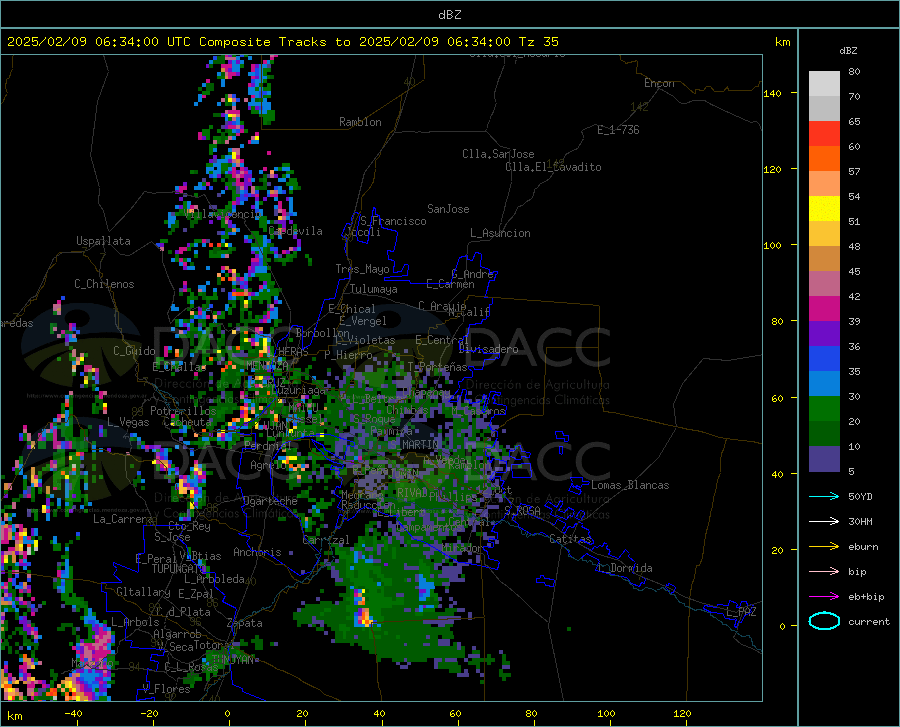
Task: Click the cyan 'current' ellipse symbol
Action: 824,621
